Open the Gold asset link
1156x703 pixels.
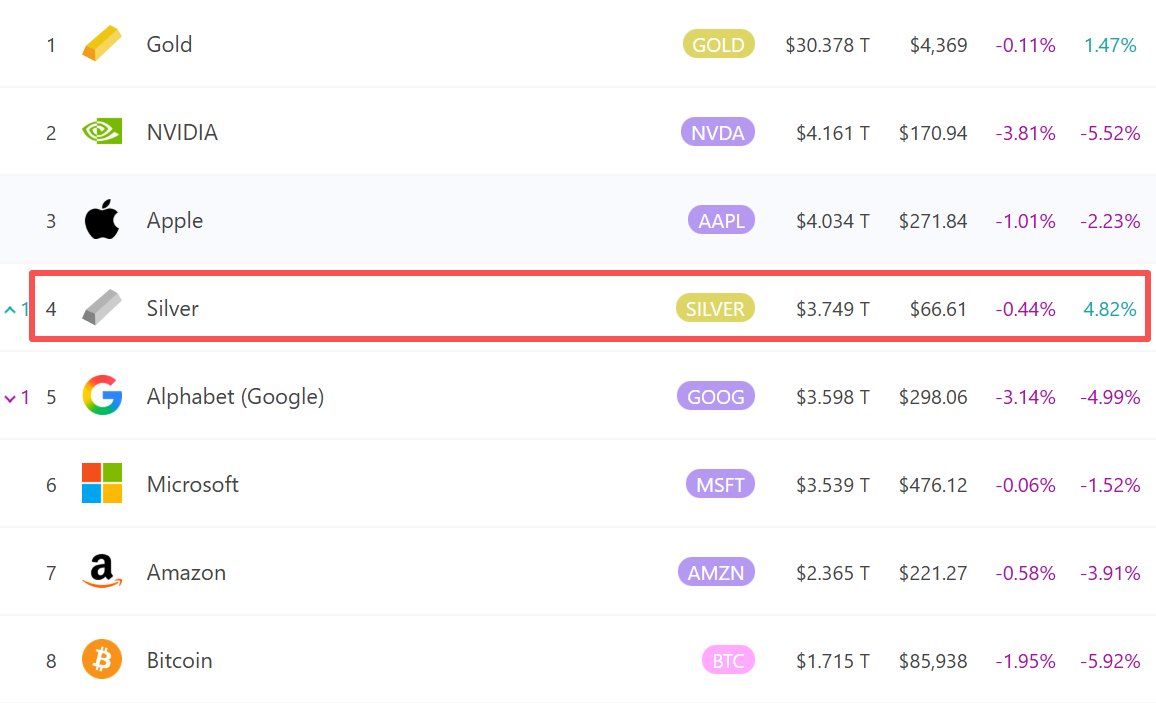(169, 44)
